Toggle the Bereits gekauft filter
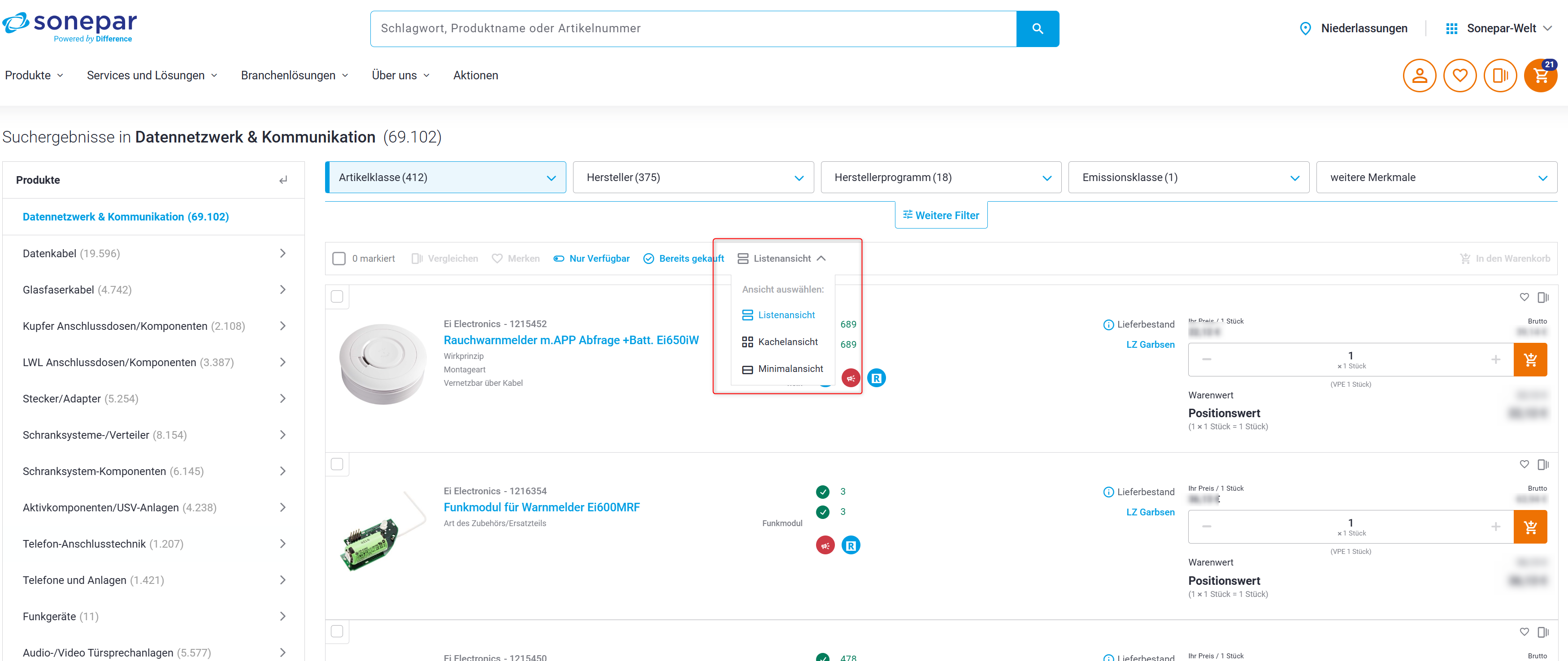This screenshot has width=1568, height=661. pos(683,259)
